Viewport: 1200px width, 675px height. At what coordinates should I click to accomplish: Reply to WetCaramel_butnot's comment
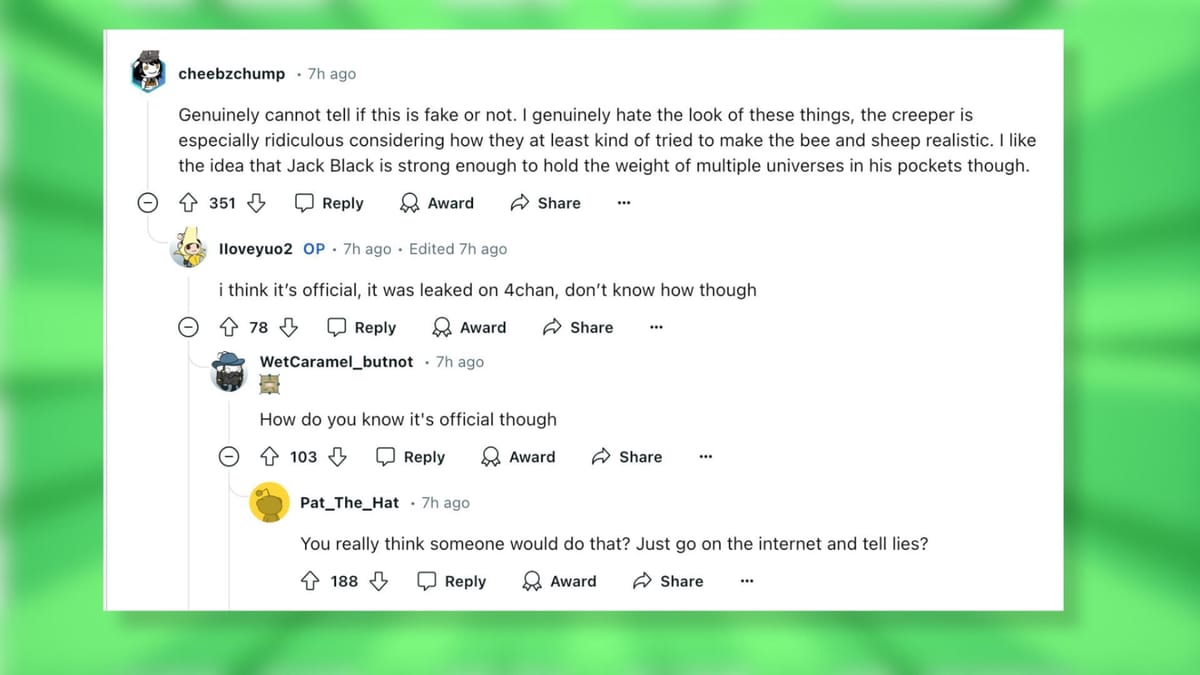tap(410, 457)
